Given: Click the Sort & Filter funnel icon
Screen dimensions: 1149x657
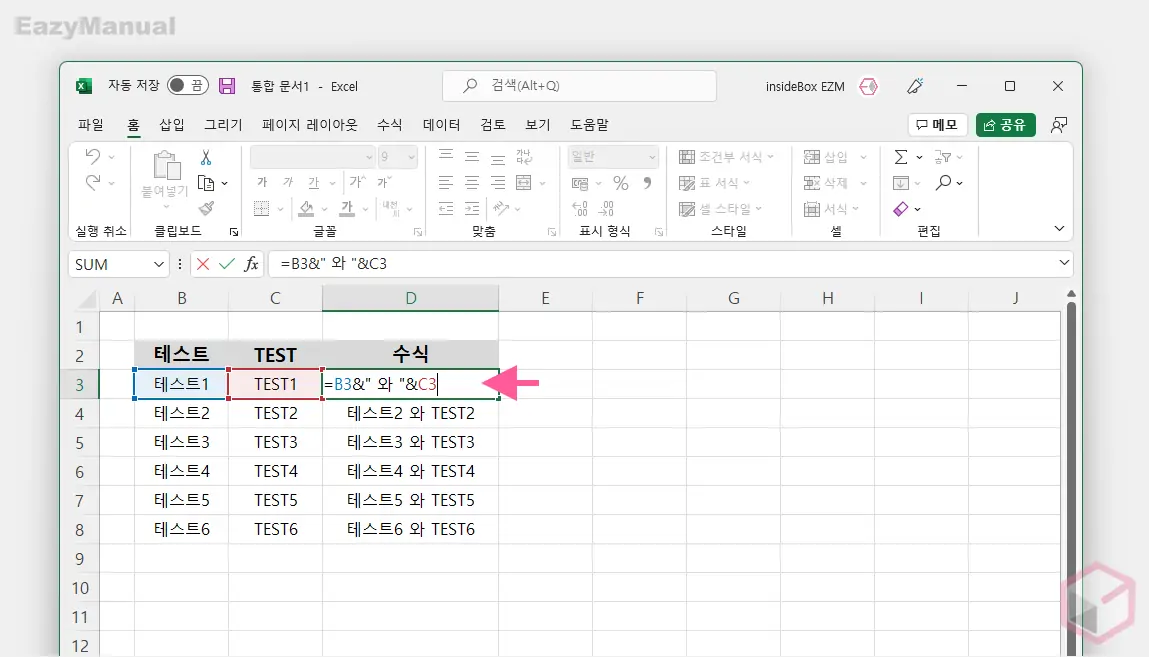Looking at the screenshot, I should coord(942,157).
